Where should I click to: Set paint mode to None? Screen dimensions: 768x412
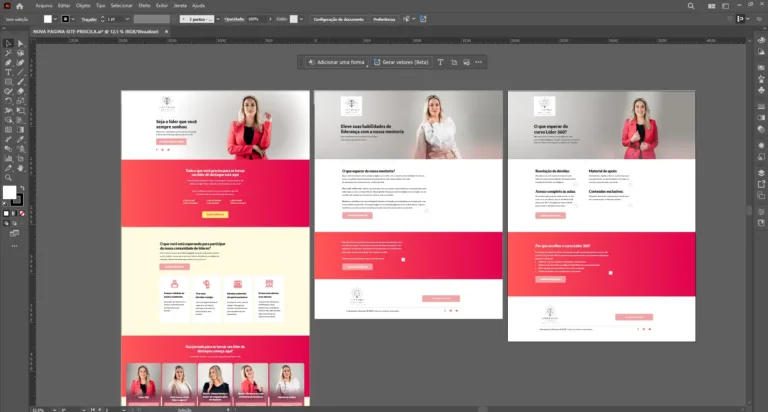(22, 214)
